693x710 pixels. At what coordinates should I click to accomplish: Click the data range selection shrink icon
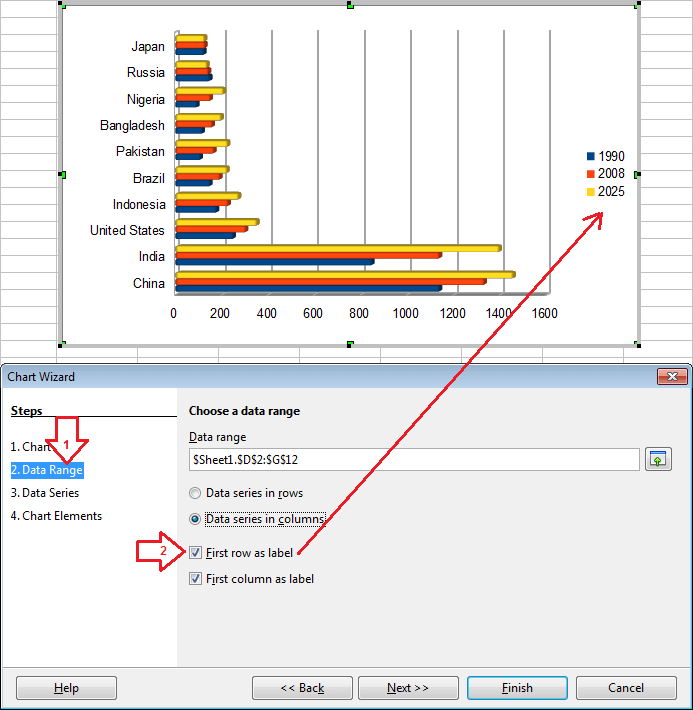(657, 459)
